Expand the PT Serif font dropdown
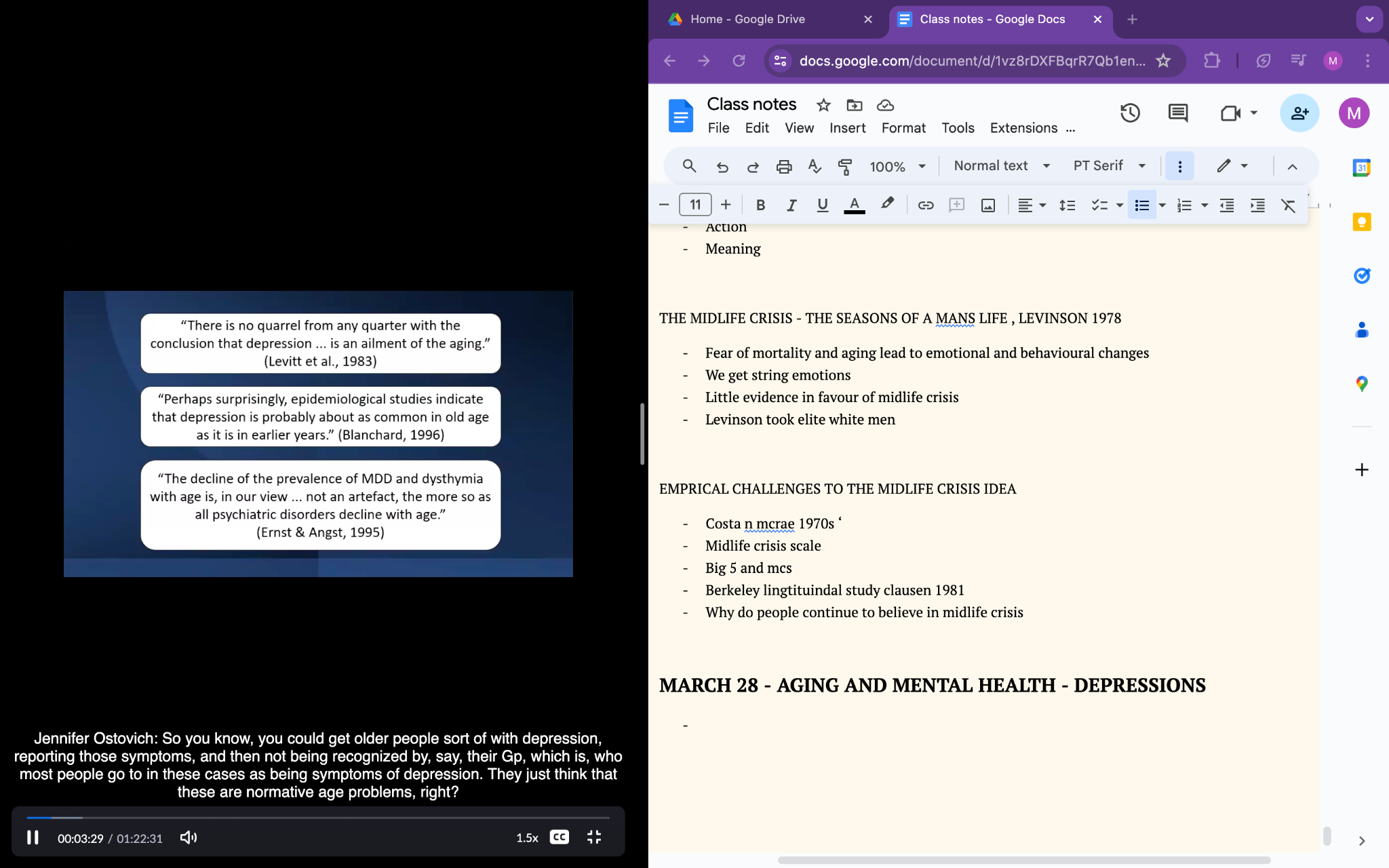Screen dimensions: 1389x868 (x=1109, y=166)
